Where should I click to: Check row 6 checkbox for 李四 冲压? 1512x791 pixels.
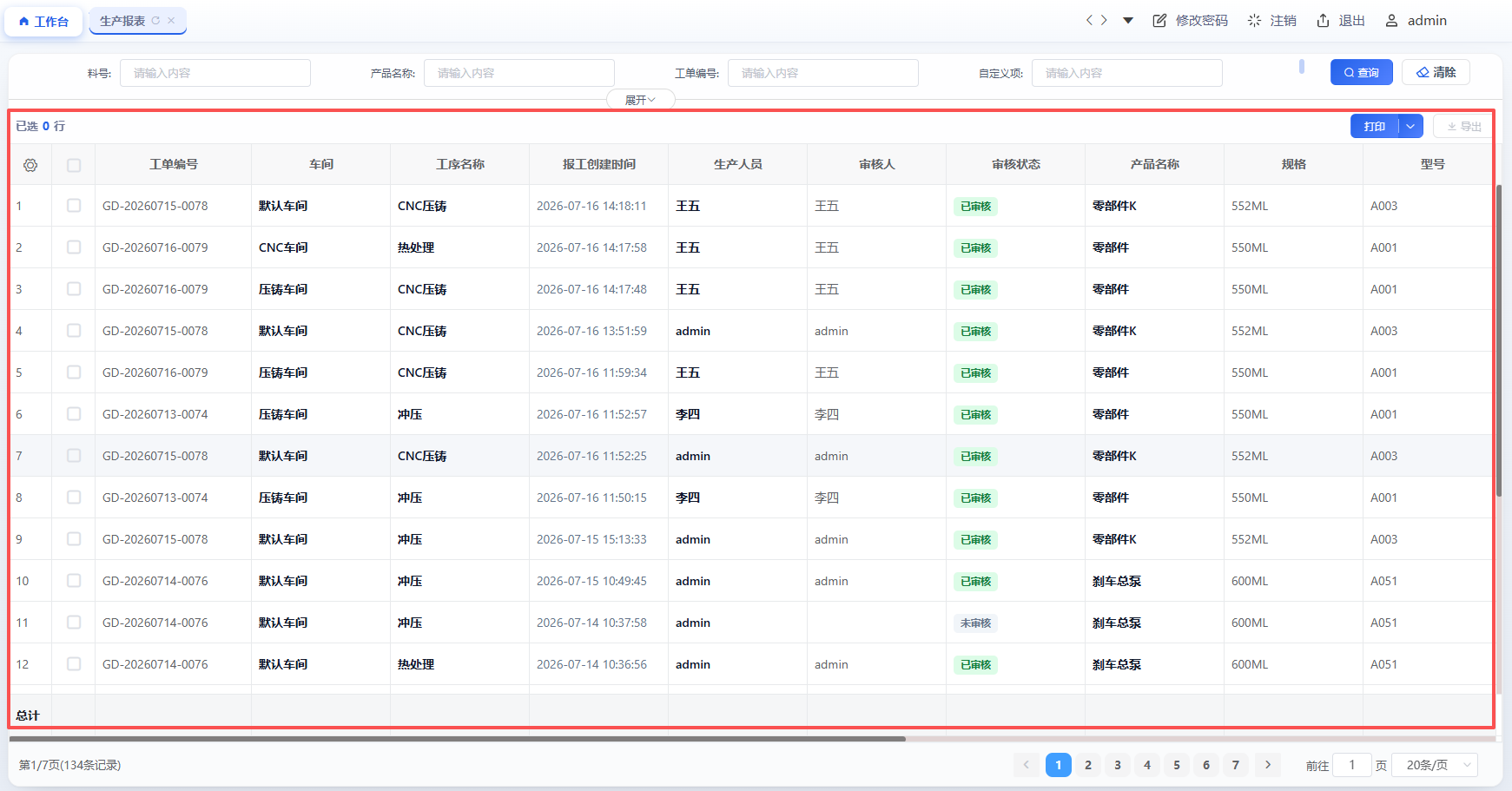pos(74,414)
